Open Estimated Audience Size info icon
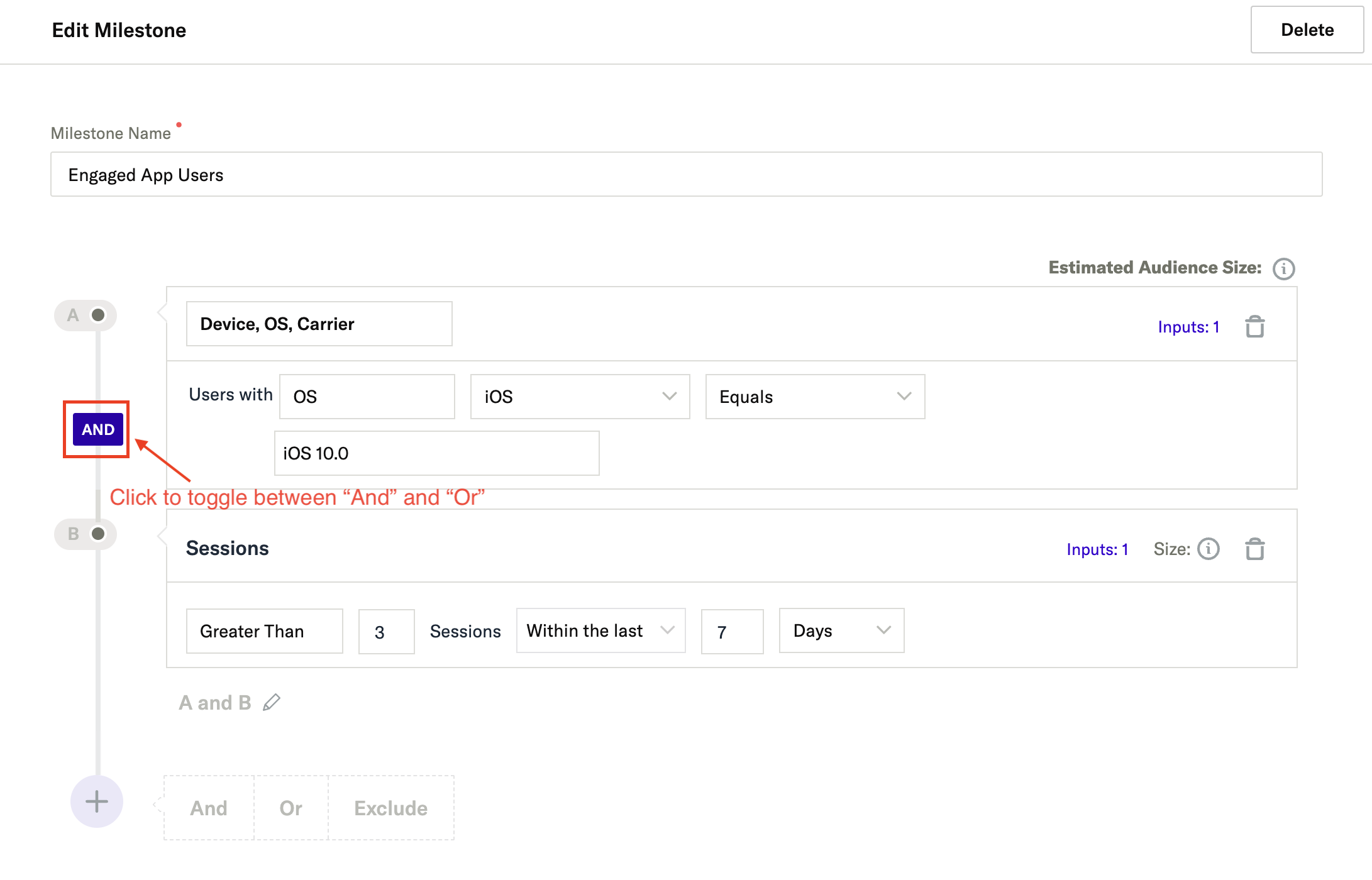1372x880 pixels. pyautogui.click(x=1283, y=268)
